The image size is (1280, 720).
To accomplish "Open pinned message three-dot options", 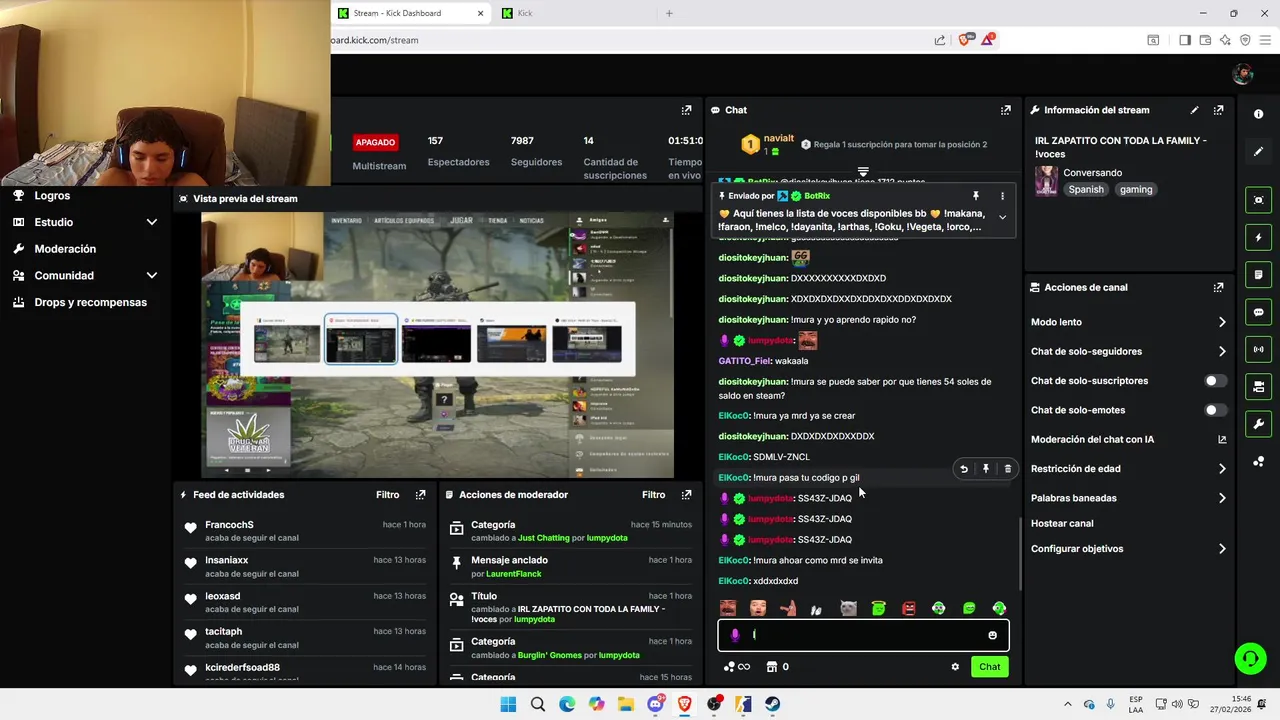I will click(1002, 196).
